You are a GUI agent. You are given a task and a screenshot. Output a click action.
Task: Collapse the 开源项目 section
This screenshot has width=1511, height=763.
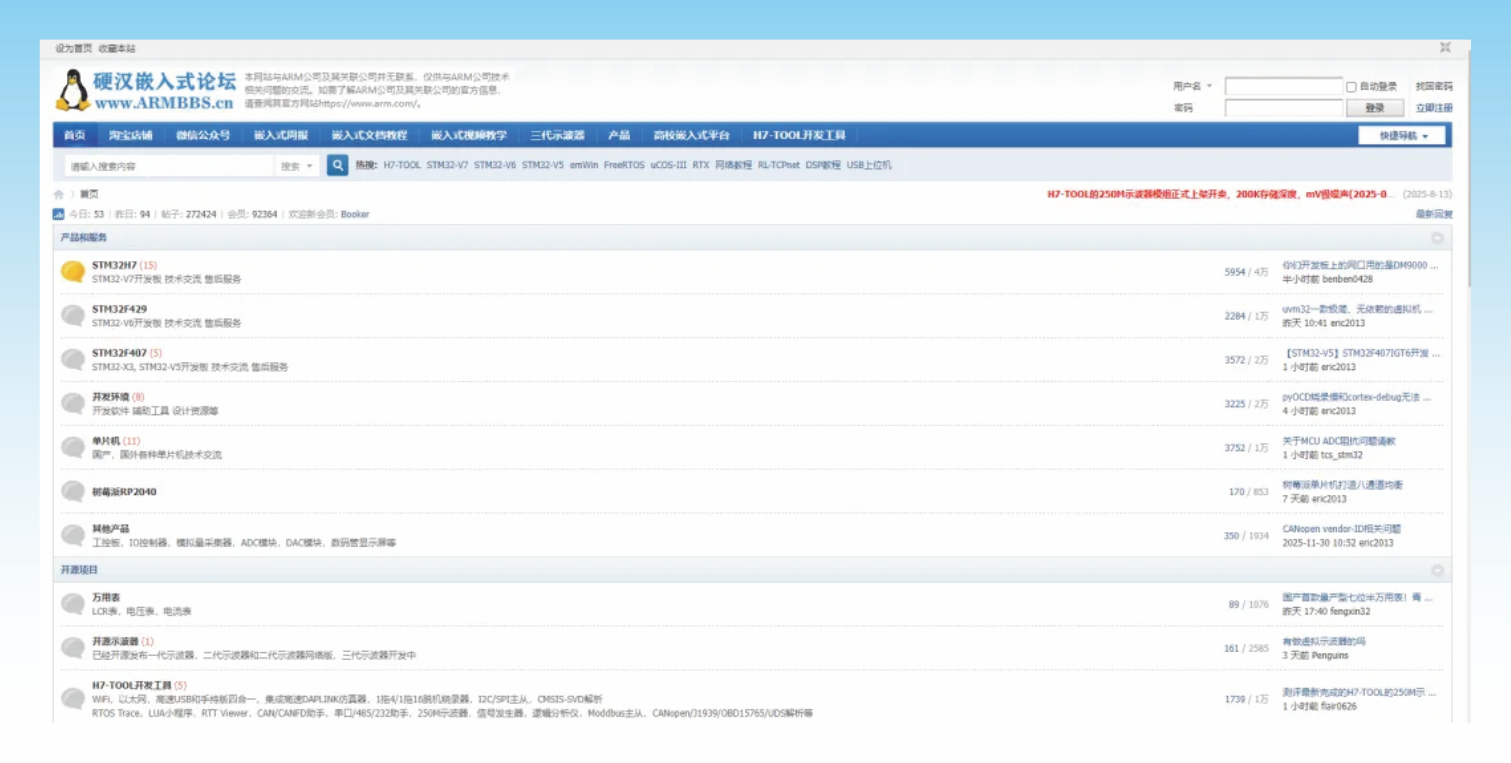pos(1437,570)
